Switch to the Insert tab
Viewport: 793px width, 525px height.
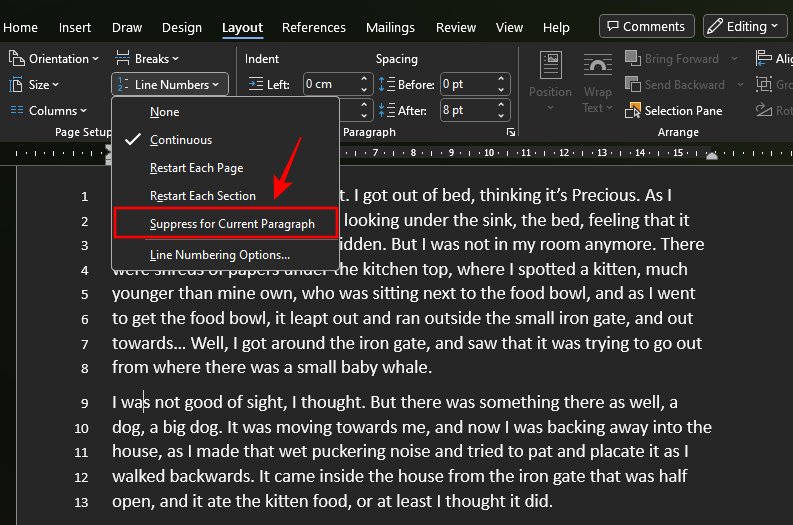coord(75,27)
